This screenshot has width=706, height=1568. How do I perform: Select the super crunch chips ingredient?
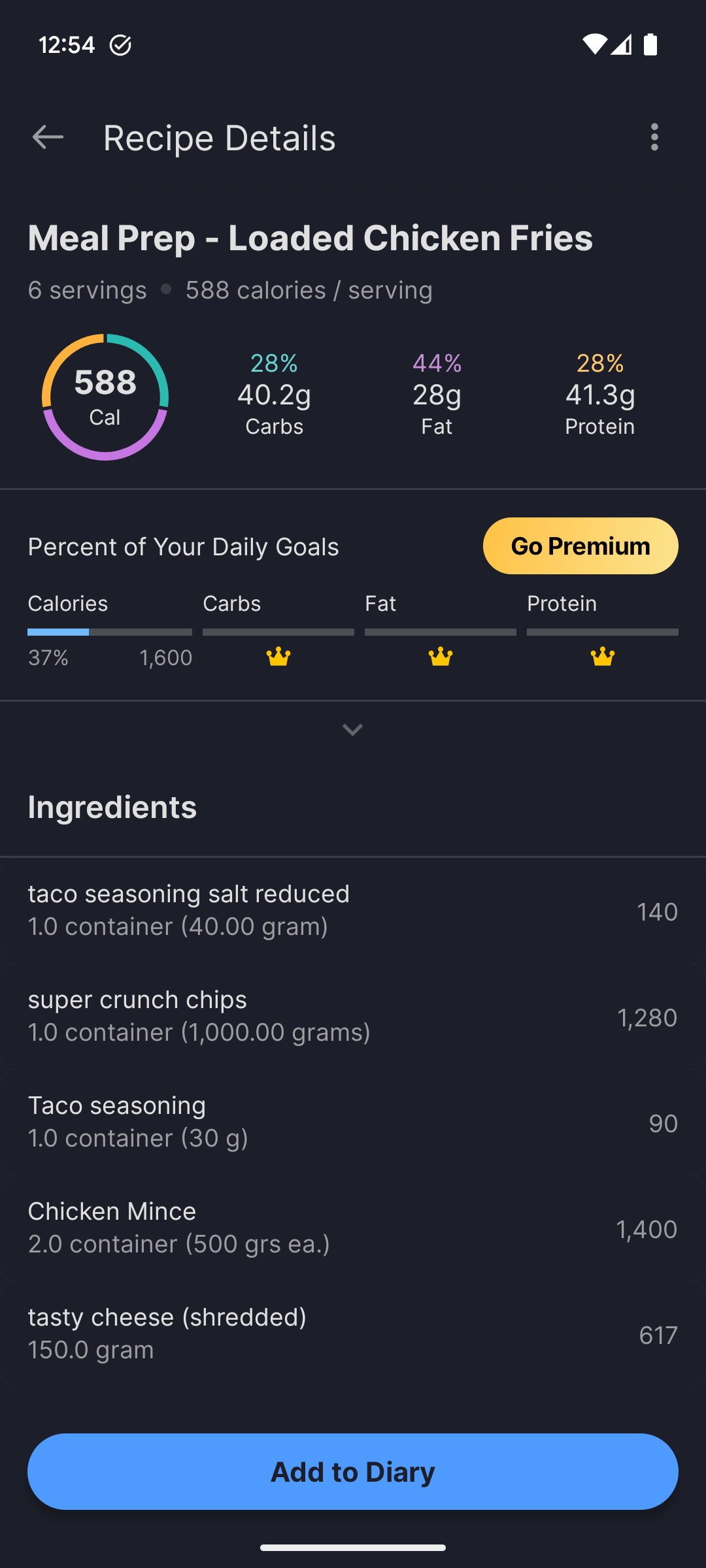(353, 1016)
